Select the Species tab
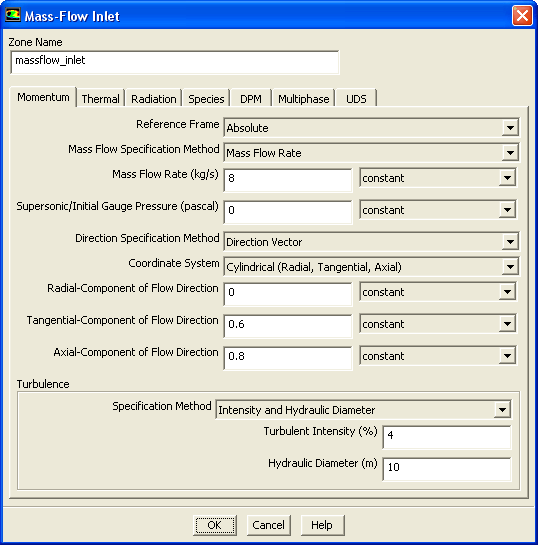 [x=206, y=99]
